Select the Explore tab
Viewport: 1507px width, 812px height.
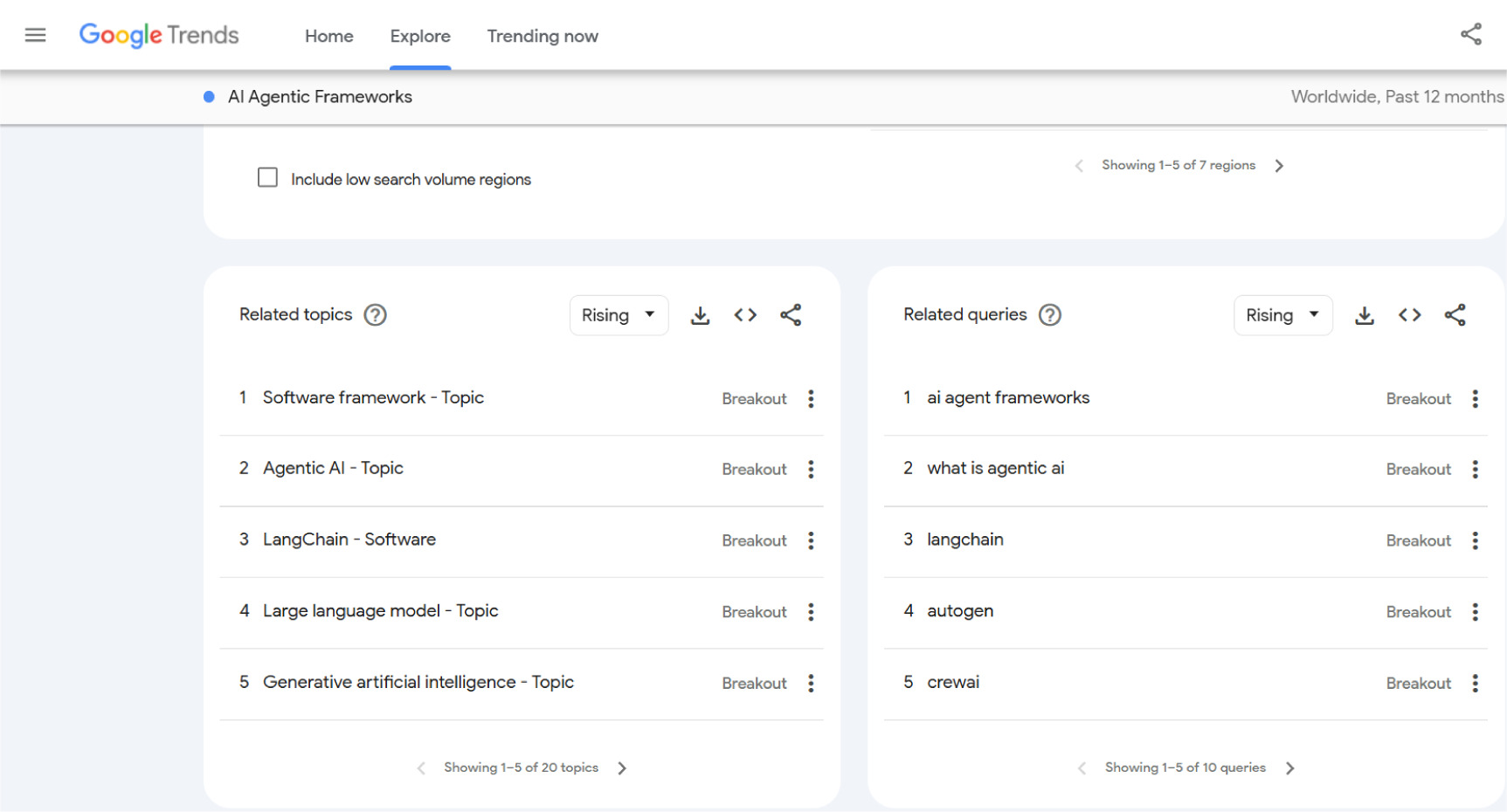click(x=420, y=36)
